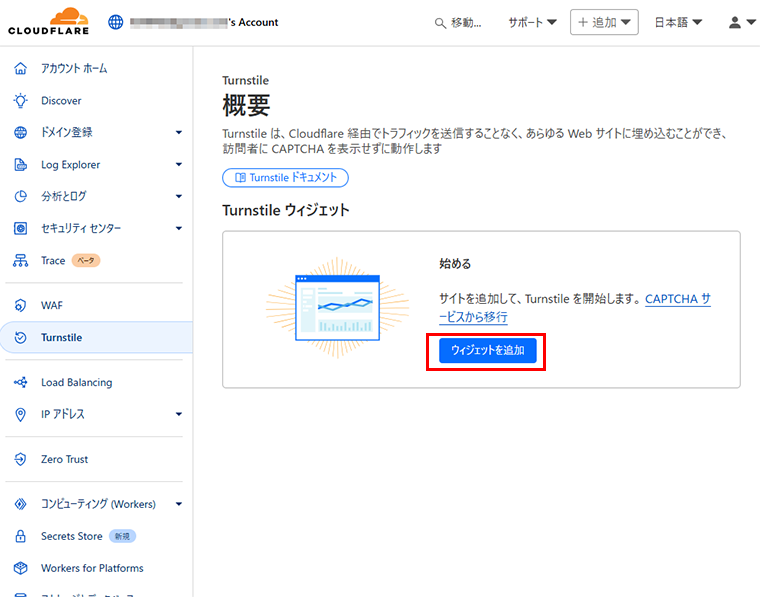Select the Turnstile sidebar item

click(x=97, y=337)
